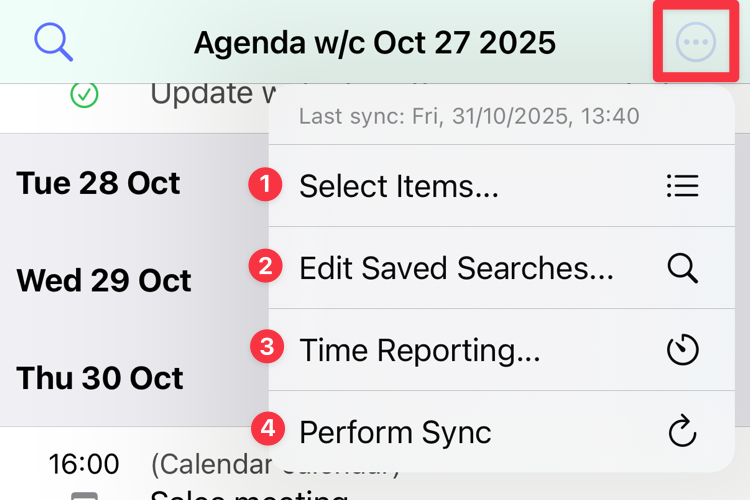This screenshot has height=500, width=750.
Task: Tap the Tue 28 Oct day header
Action: [x=98, y=184]
